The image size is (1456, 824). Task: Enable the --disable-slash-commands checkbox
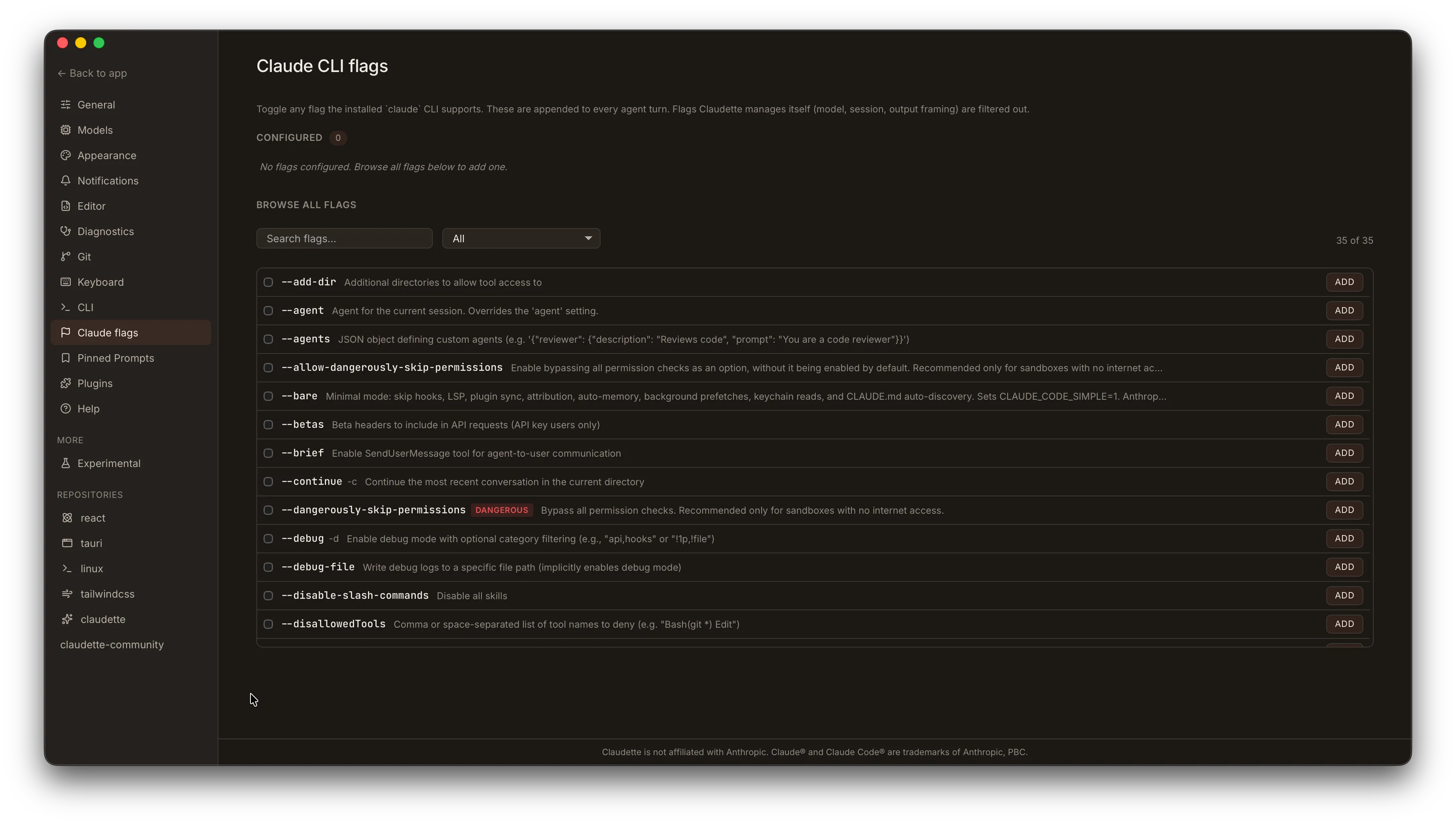268,595
